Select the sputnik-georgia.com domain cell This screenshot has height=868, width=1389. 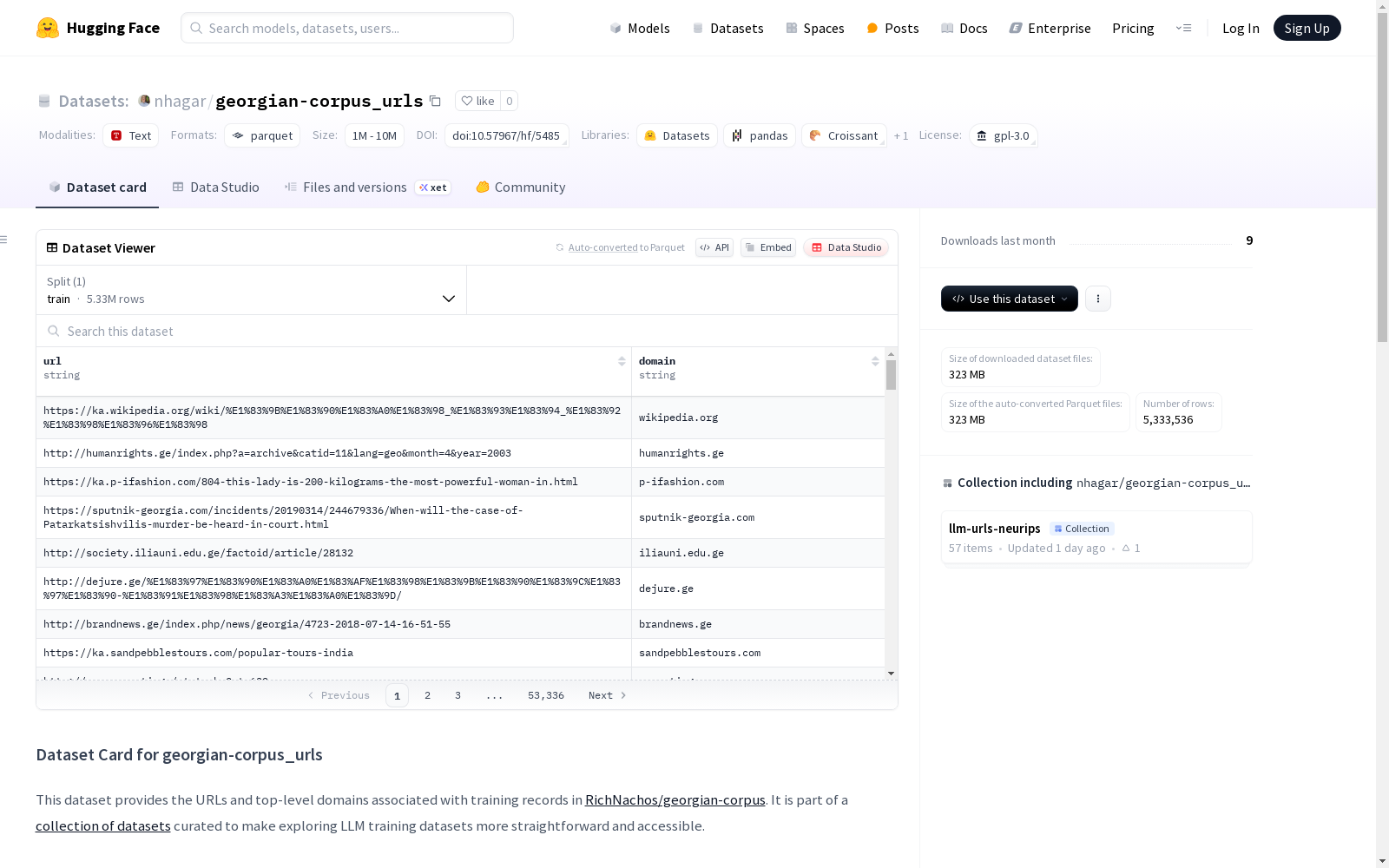coord(758,517)
